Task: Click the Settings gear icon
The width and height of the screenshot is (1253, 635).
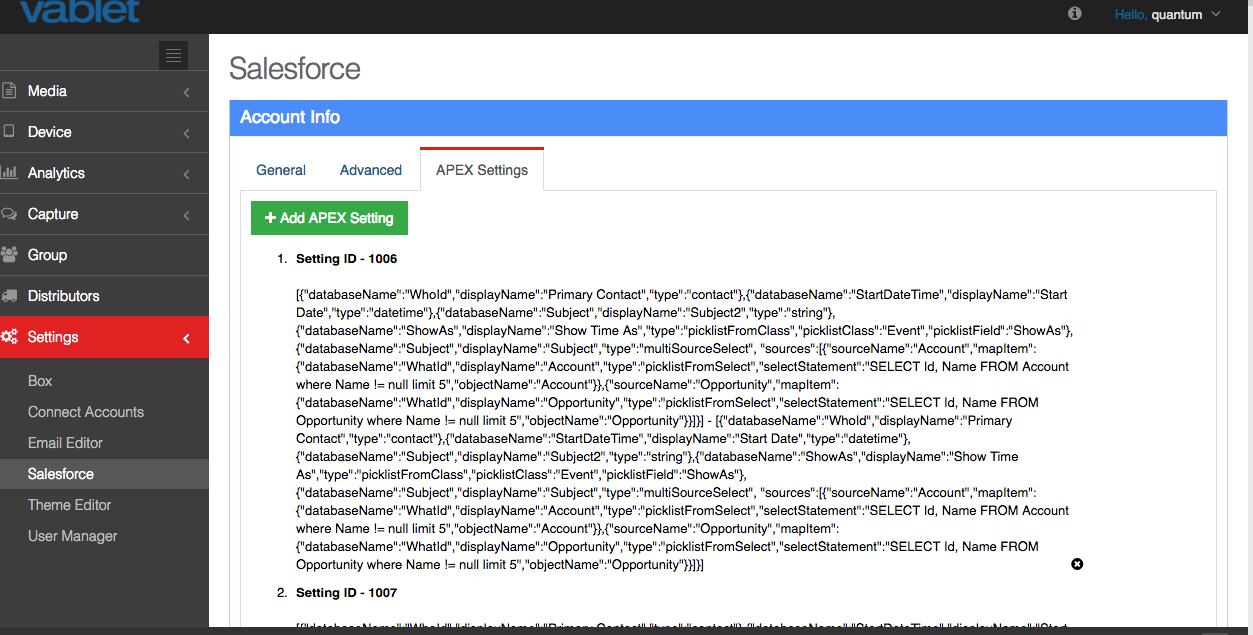Action: [x=12, y=337]
